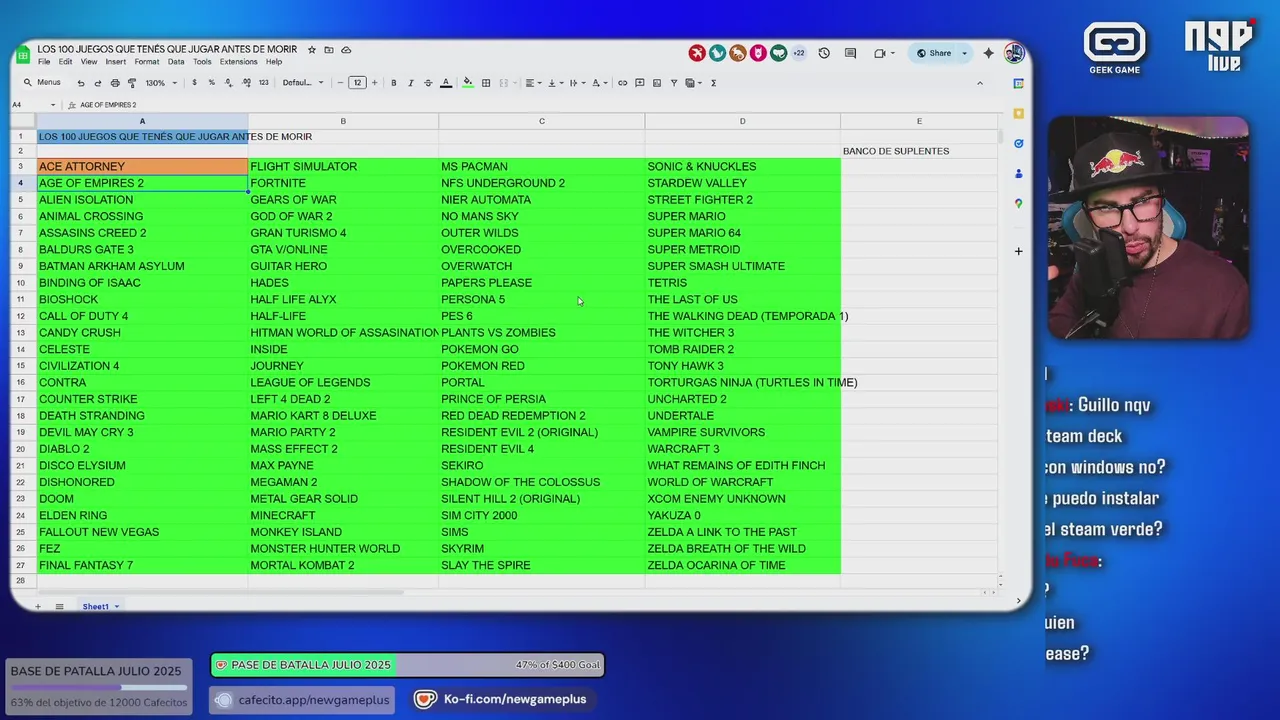Click the Print icon
The width and height of the screenshot is (1280, 720).
[x=115, y=83]
